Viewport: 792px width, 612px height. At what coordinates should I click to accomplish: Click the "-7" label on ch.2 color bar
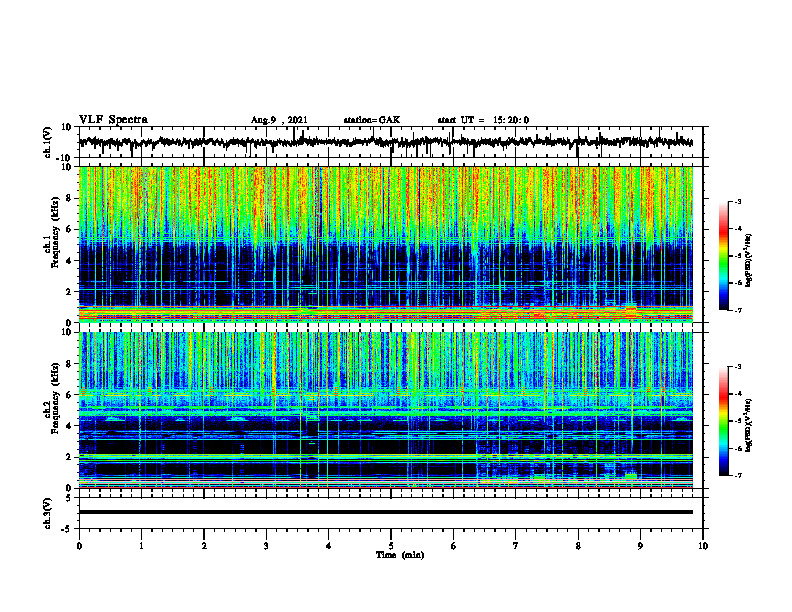click(738, 475)
